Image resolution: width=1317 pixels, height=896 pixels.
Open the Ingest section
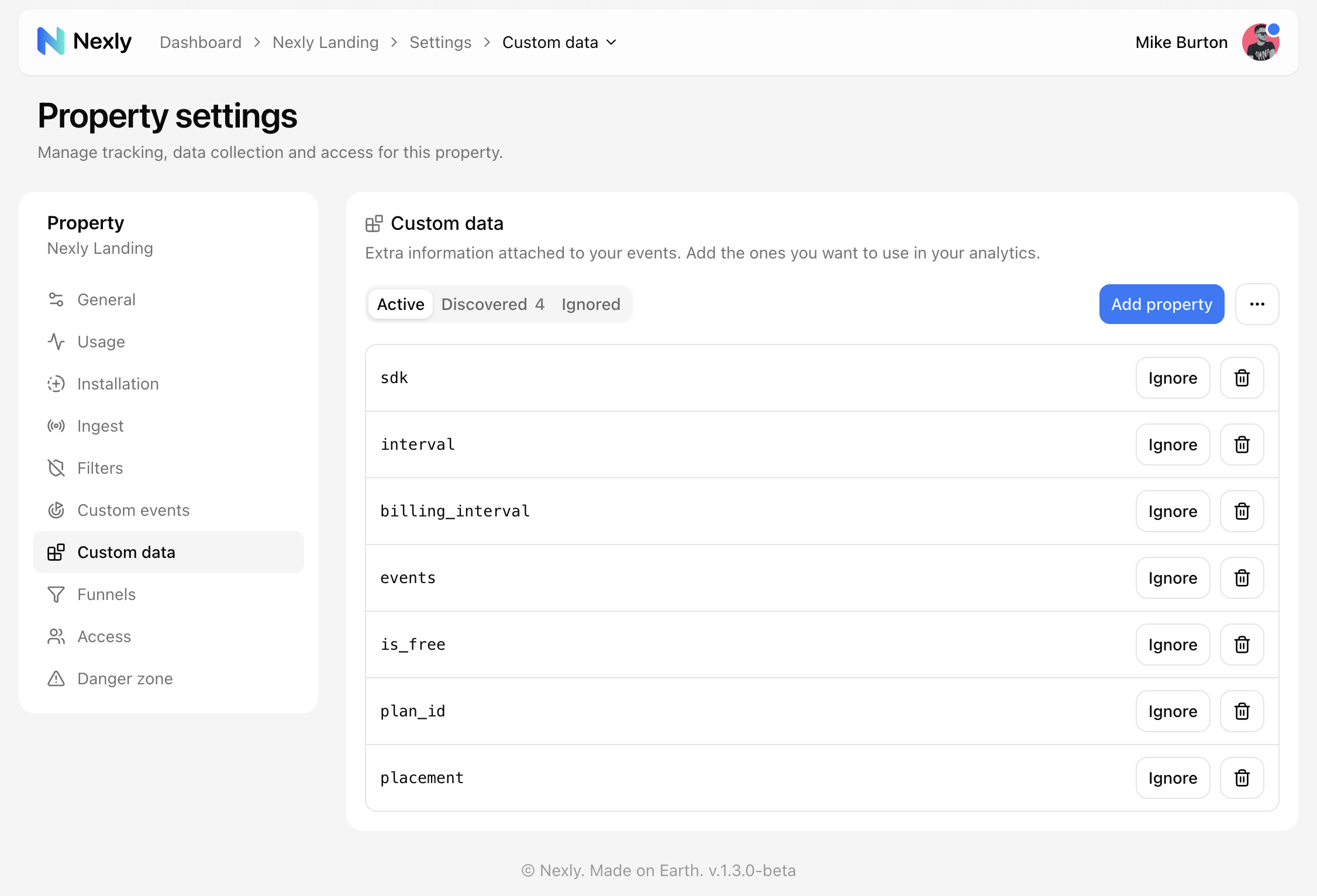(x=168, y=426)
